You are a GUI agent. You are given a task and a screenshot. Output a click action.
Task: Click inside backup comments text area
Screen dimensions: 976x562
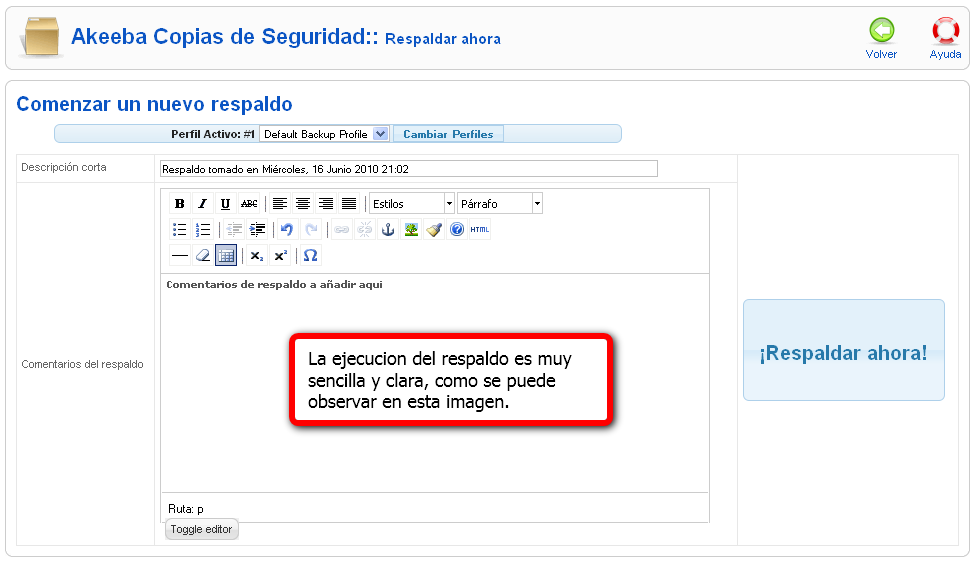pyautogui.click(x=434, y=383)
